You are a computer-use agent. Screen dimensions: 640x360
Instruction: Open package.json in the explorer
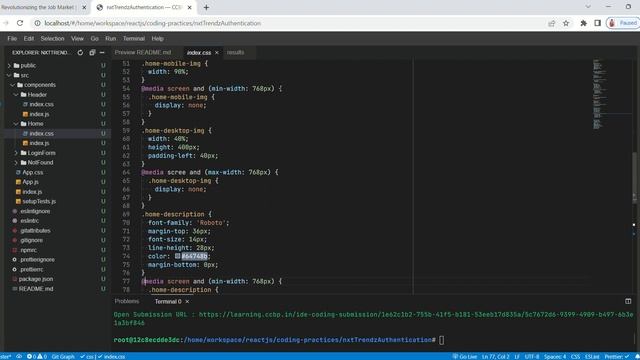[36, 279]
